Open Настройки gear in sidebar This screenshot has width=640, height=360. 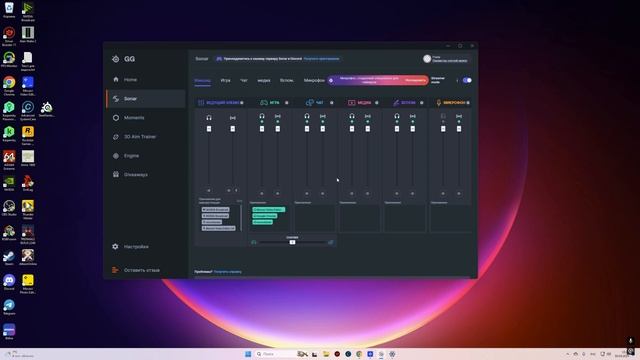point(116,247)
